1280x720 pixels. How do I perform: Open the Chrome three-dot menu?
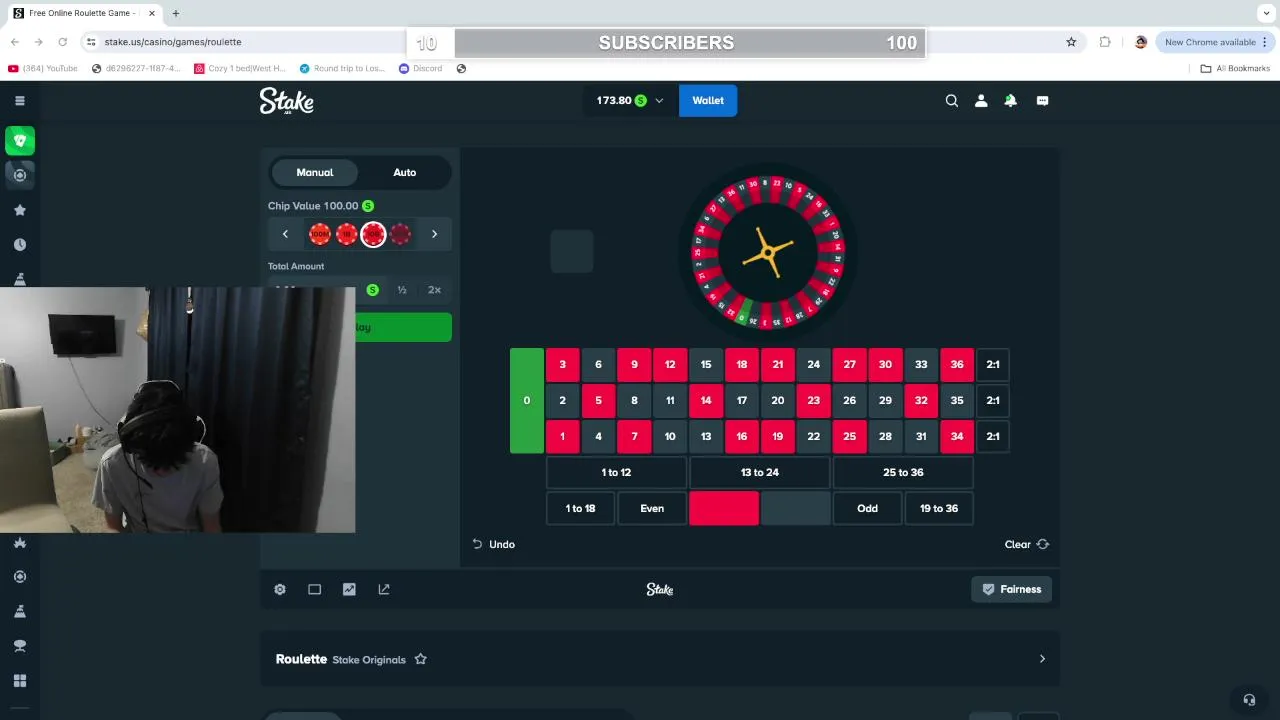pos(1265,42)
